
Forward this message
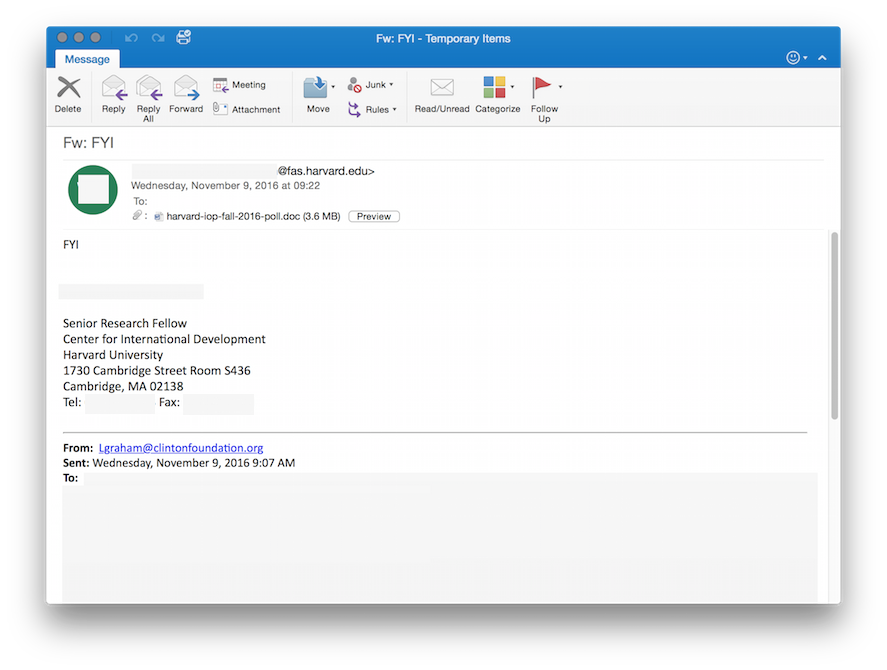point(186,93)
